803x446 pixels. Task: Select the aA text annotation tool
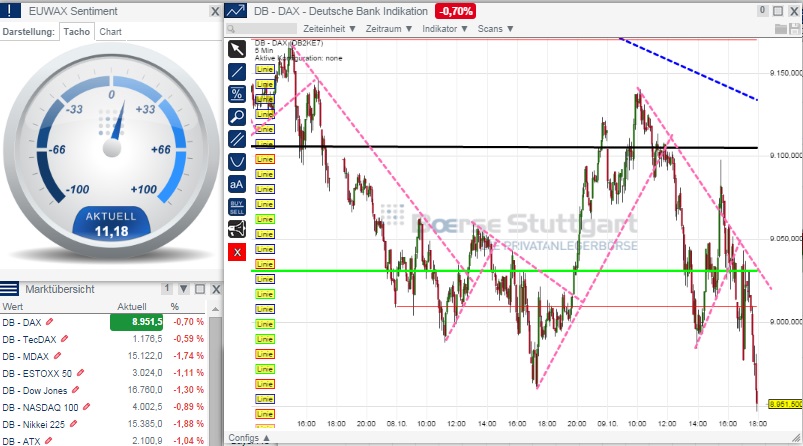pyautogui.click(x=237, y=184)
